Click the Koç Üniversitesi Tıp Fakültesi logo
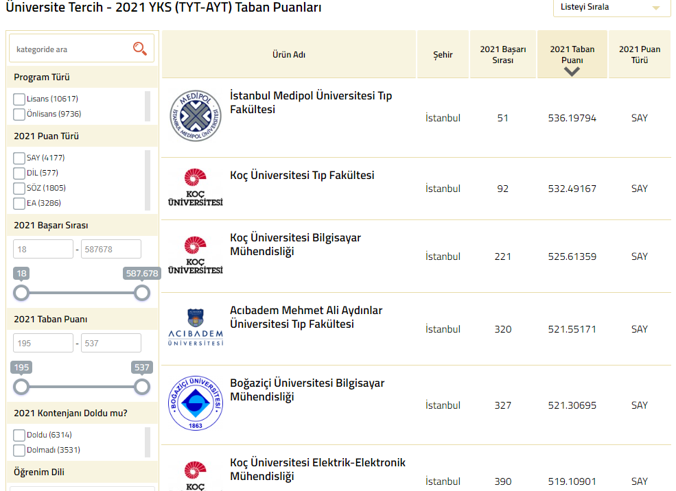The width and height of the screenshot is (676, 491). click(x=195, y=188)
